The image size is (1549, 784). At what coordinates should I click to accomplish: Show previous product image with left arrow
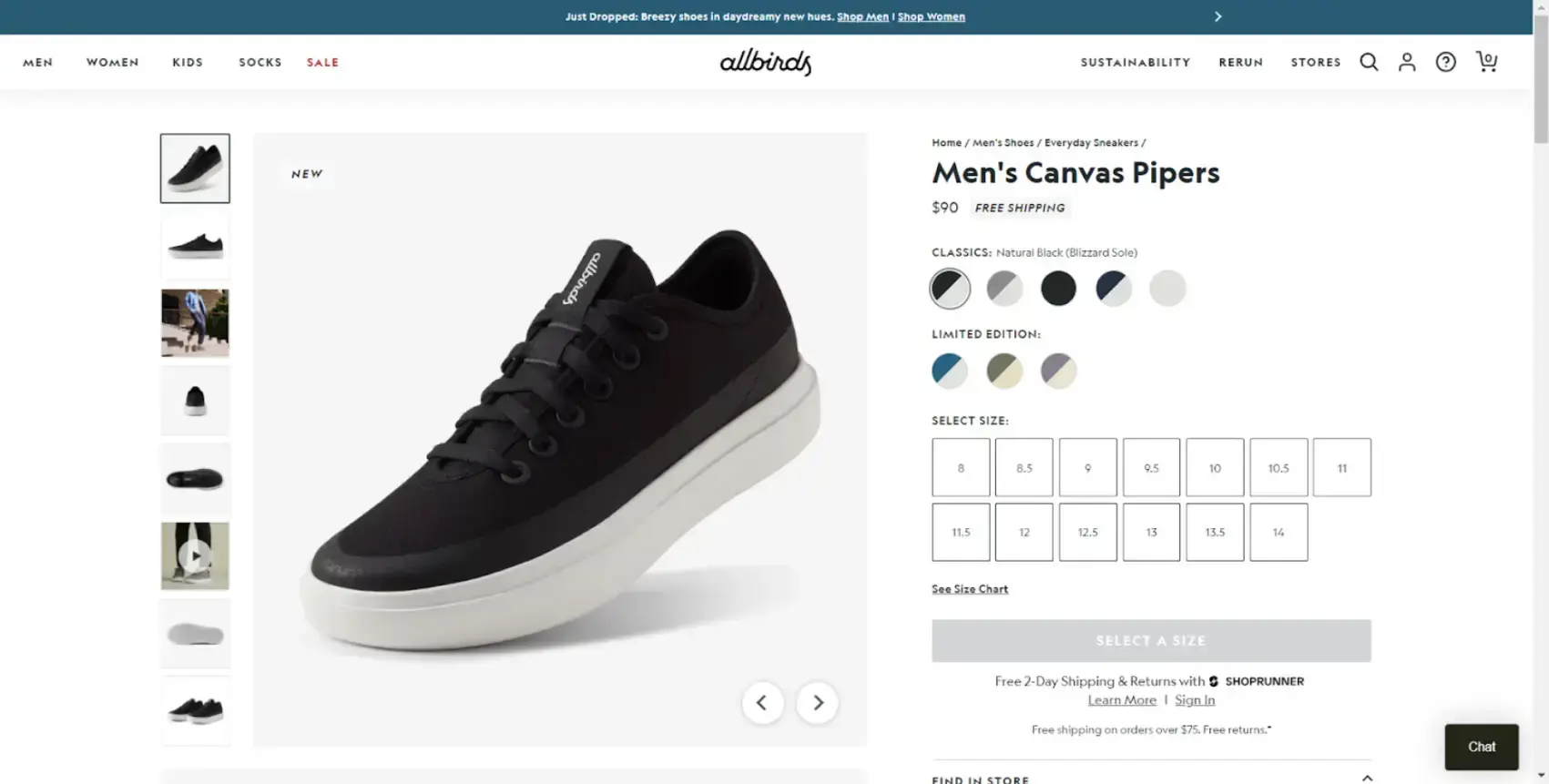(762, 702)
